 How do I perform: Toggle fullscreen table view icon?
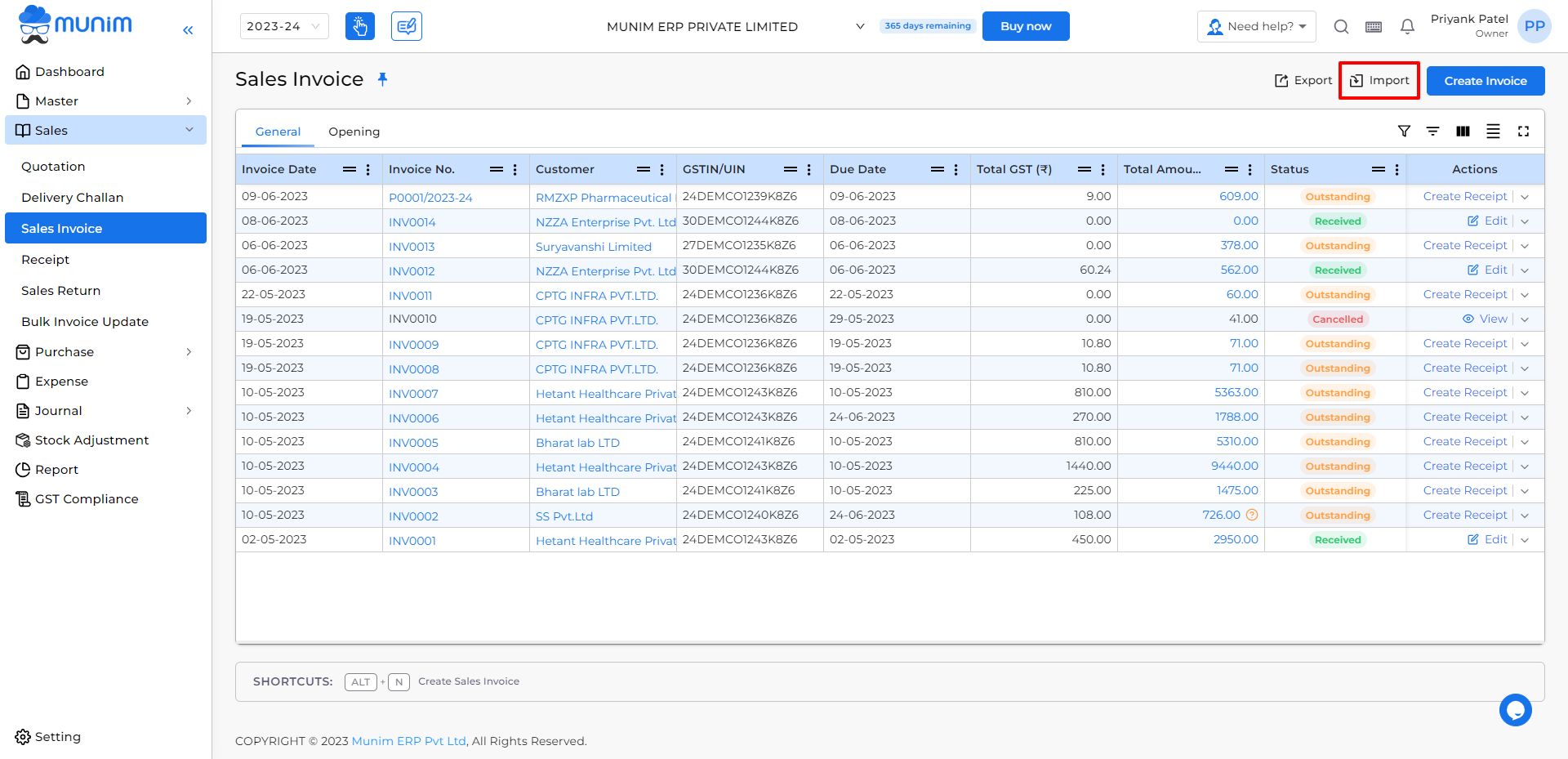pos(1523,131)
